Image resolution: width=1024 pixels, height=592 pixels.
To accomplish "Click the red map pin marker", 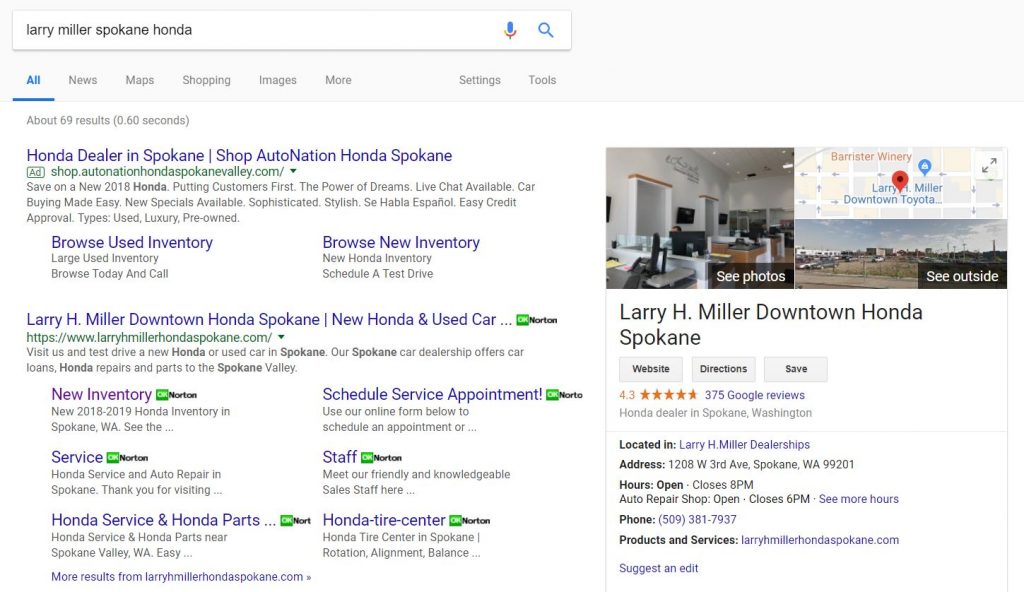I will point(900,181).
